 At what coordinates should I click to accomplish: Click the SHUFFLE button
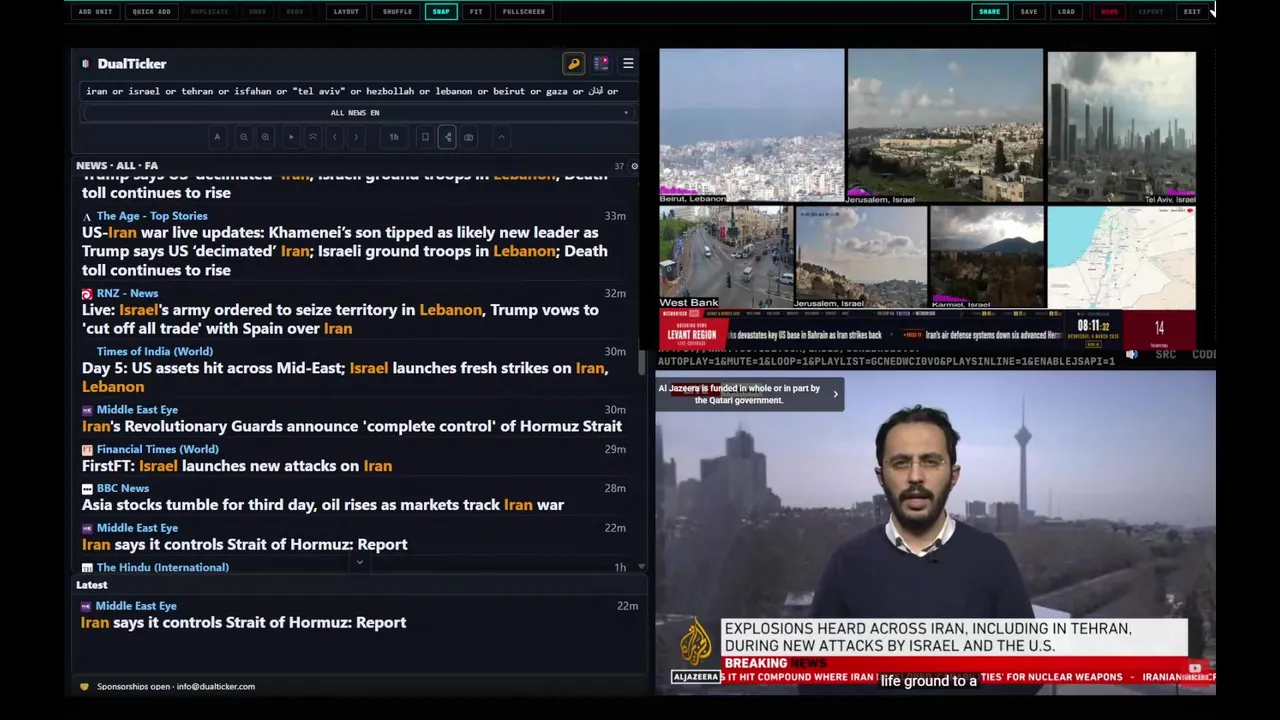click(397, 12)
